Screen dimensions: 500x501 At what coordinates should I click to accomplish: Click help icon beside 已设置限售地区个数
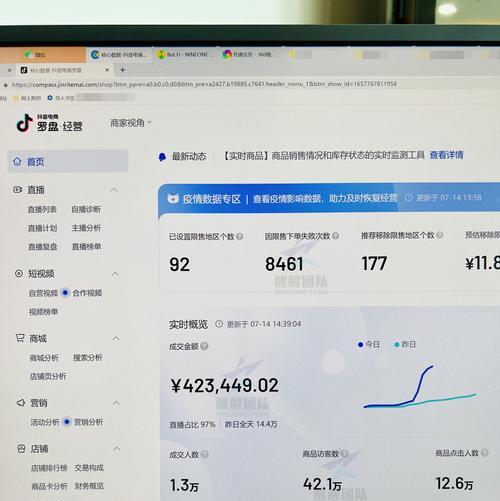(x=240, y=237)
